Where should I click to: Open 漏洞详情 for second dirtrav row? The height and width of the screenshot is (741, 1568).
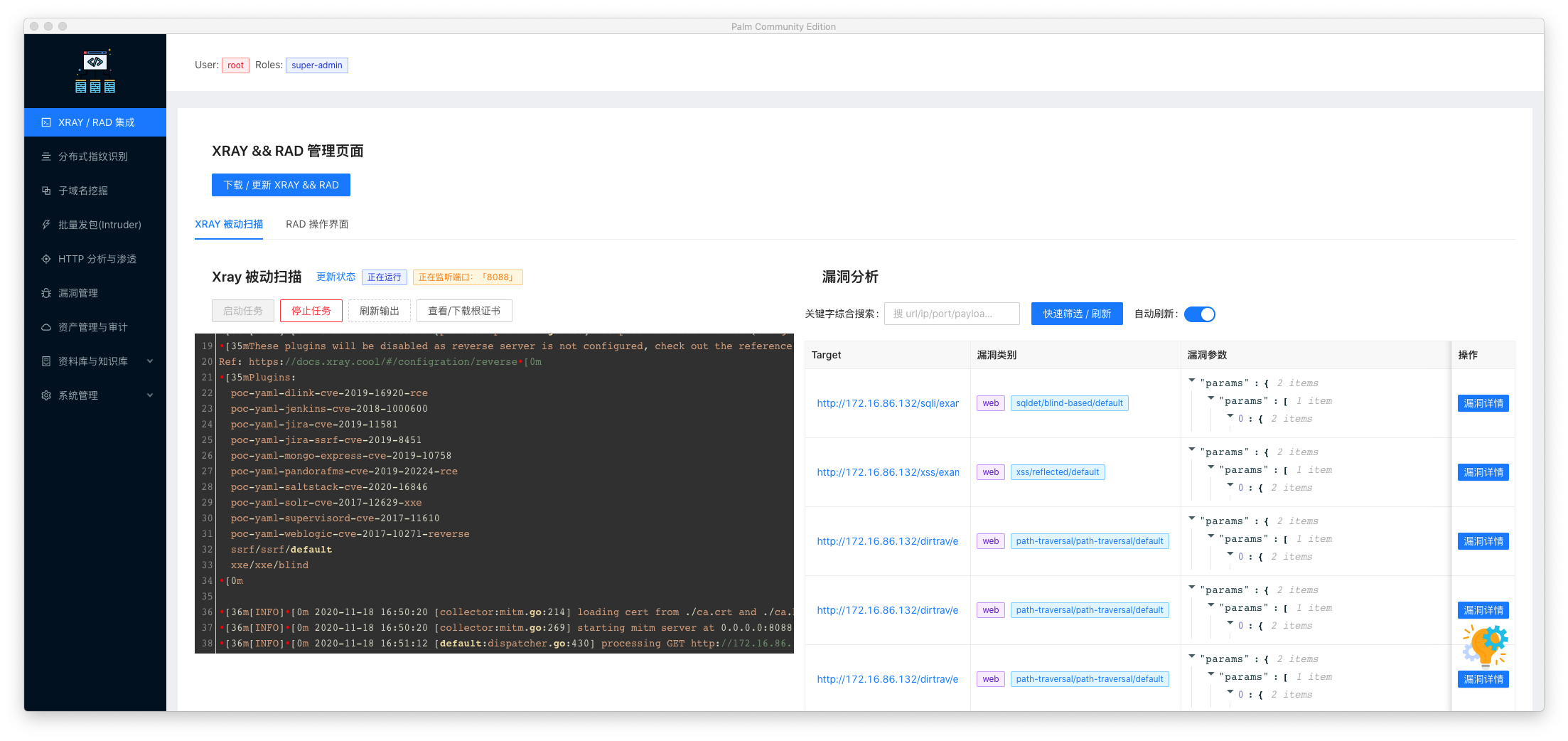(1483, 610)
